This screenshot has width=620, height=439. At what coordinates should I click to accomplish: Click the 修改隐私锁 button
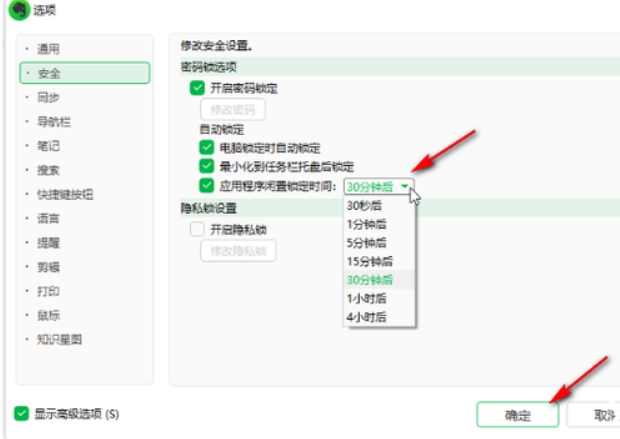click(x=238, y=251)
